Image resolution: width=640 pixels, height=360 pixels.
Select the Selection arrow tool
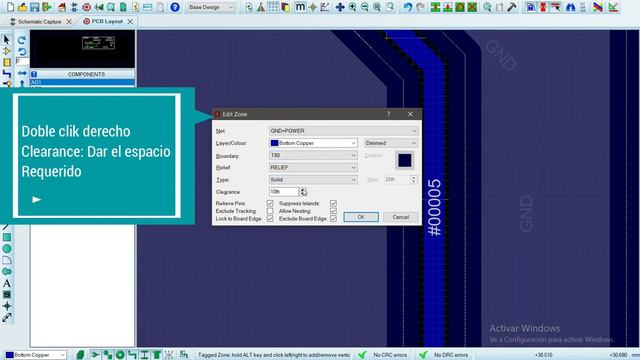[7, 39]
